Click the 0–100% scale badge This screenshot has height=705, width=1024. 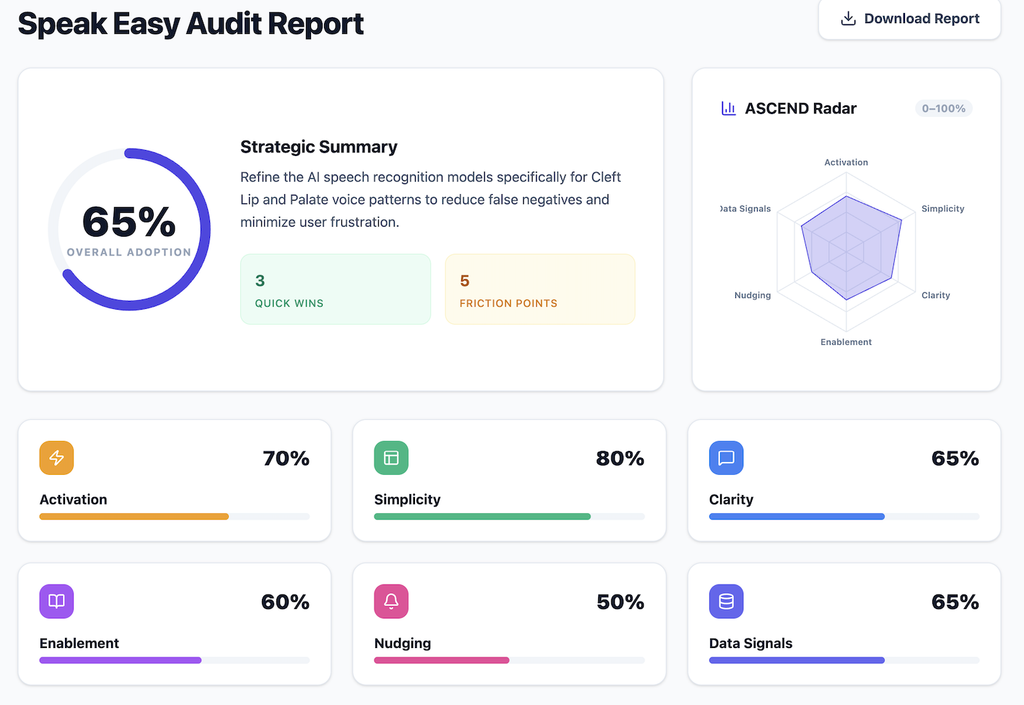(x=944, y=108)
